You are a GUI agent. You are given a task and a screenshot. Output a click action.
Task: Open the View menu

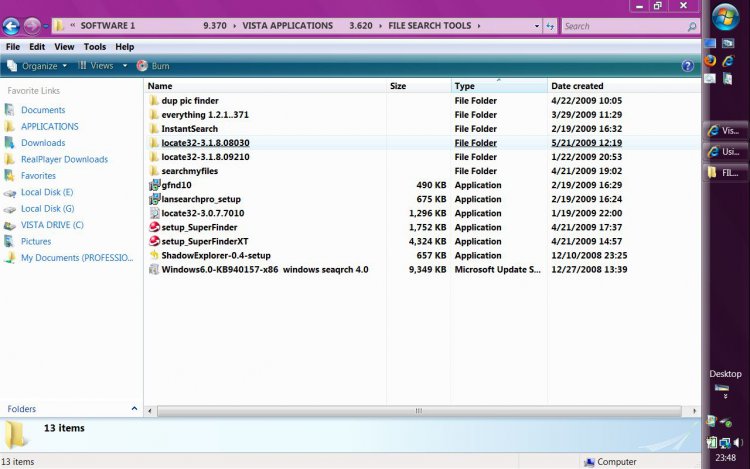pos(64,47)
